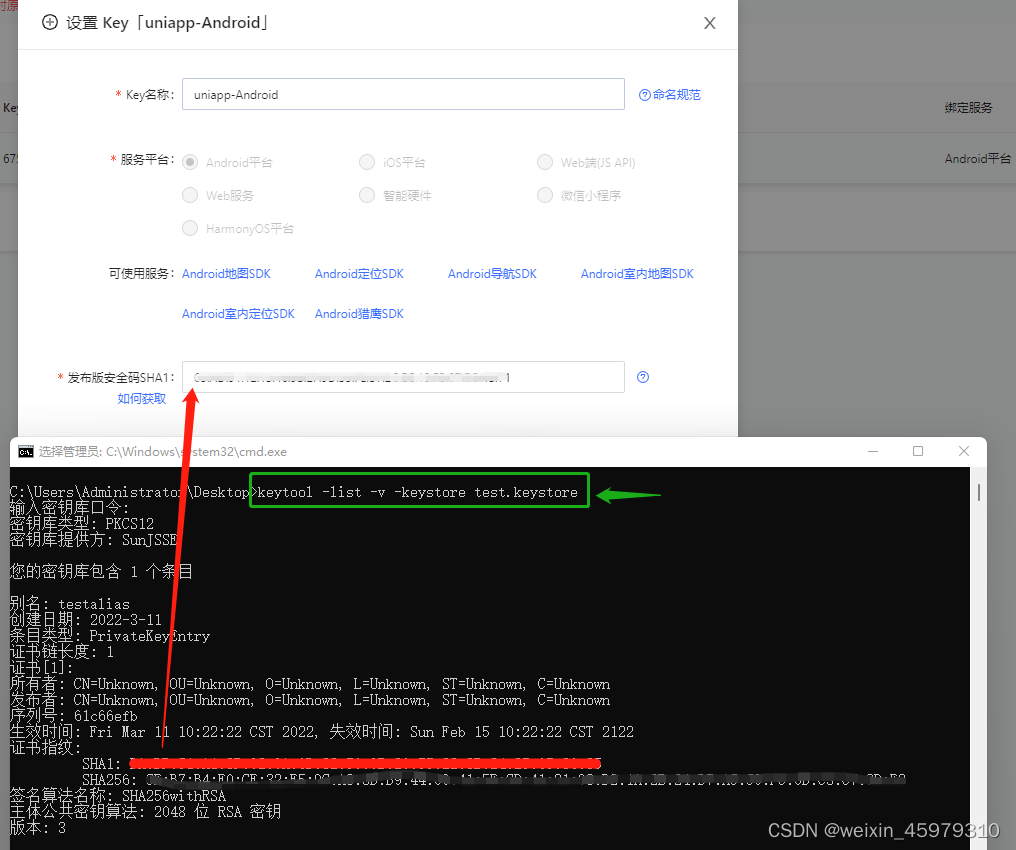This screenshot has height=850, width=1016.
Task: Minimize the cmd.exe window
Action: tap(873, 452)
